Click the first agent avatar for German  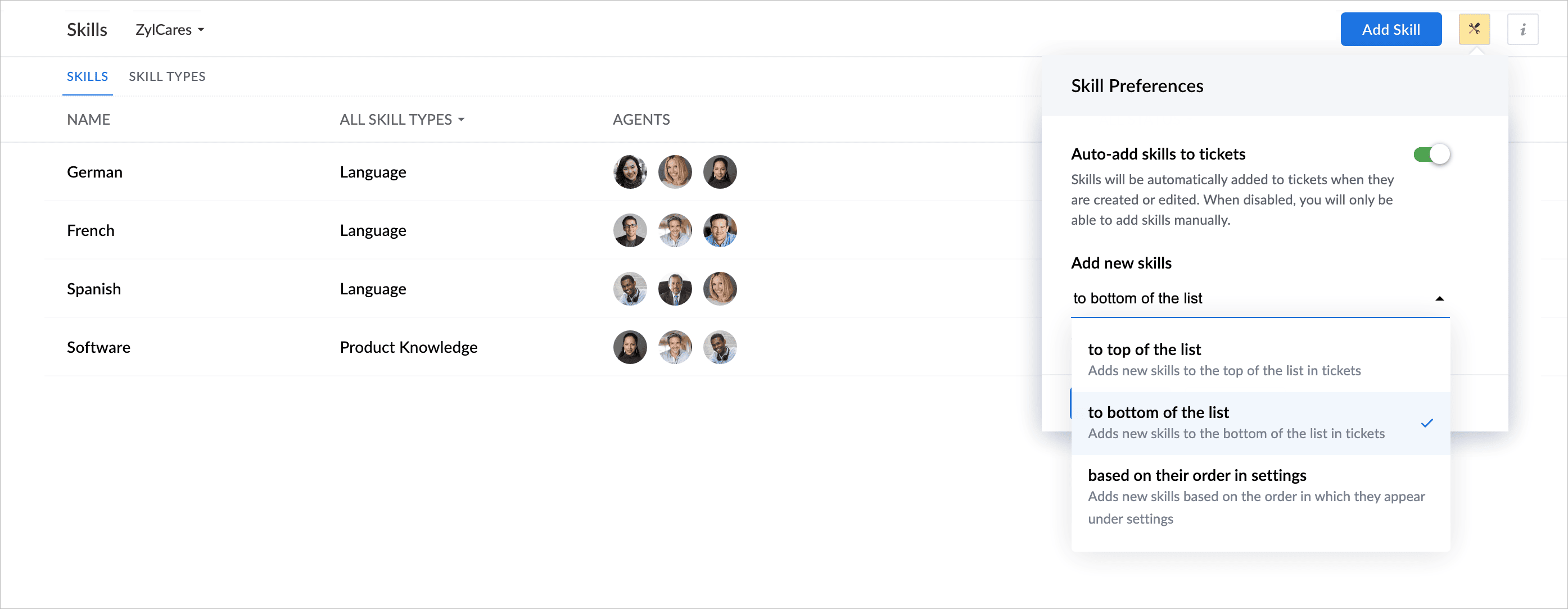coord(630,172)
